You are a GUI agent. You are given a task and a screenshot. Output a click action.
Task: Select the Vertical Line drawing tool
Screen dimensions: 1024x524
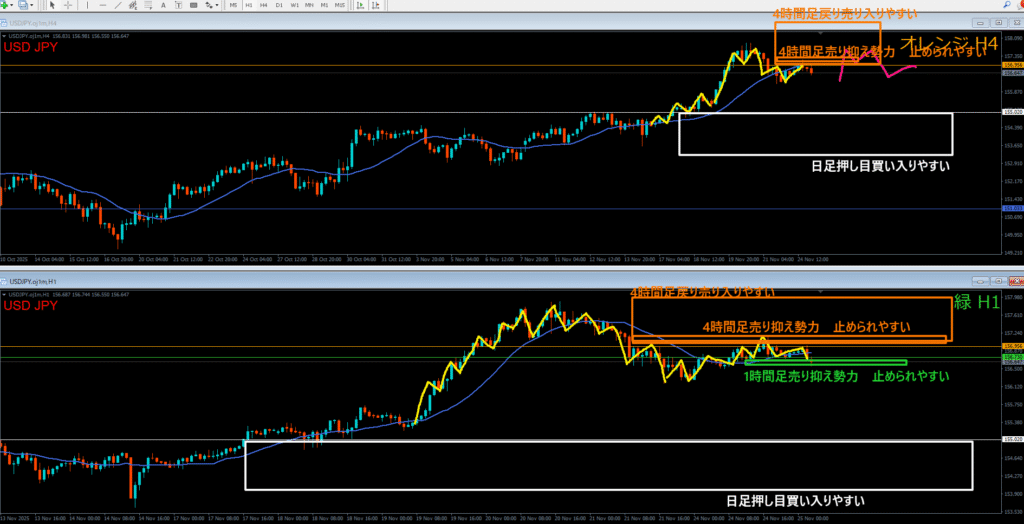[88, 5]
